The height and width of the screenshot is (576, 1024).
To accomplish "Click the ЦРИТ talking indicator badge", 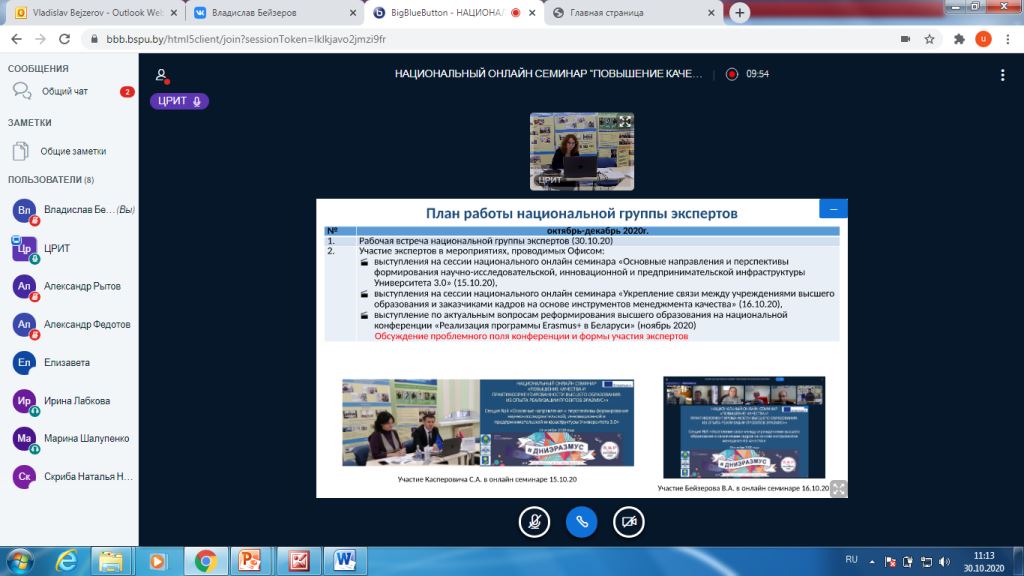I will (x=180, y=101).
